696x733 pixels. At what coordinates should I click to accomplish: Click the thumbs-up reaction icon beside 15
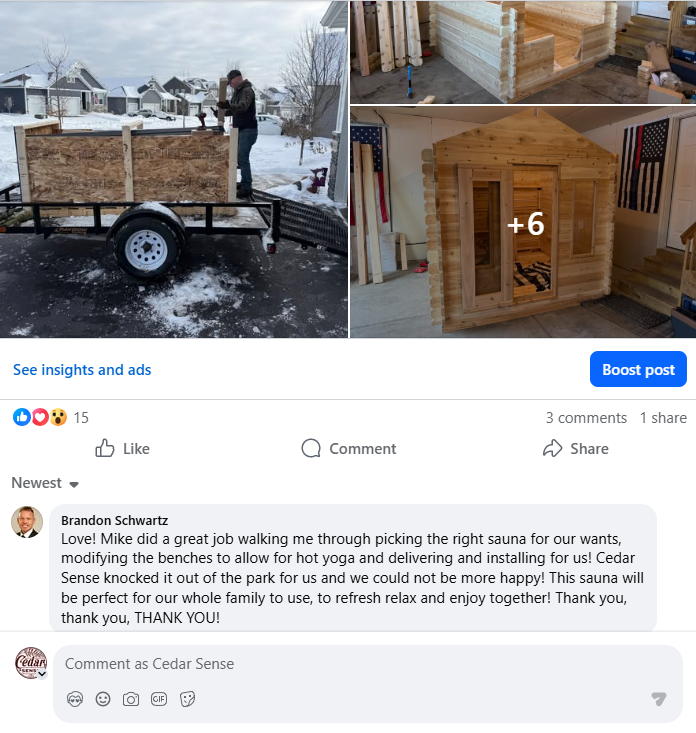click(x=22, y=417)
